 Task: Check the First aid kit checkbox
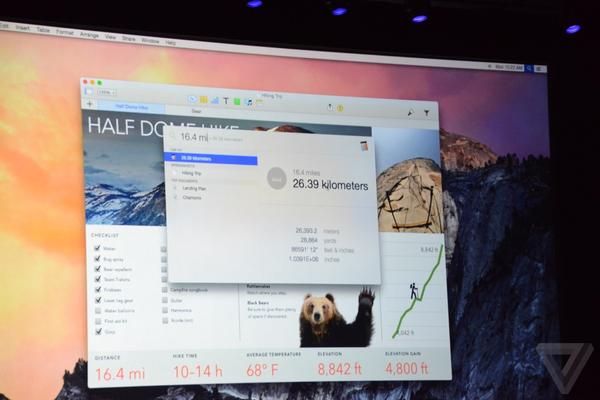pos(98,321)
